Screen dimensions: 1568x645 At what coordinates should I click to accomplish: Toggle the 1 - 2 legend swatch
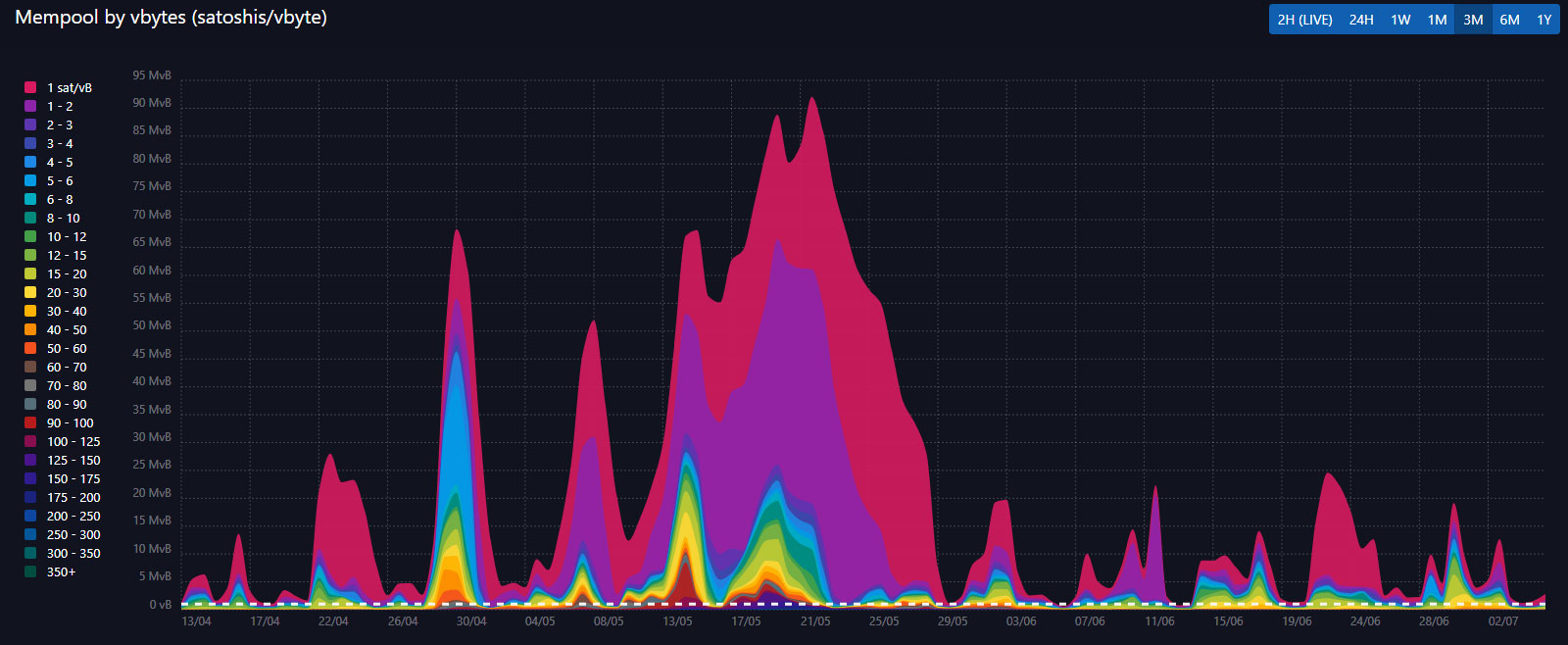(30, 106)
